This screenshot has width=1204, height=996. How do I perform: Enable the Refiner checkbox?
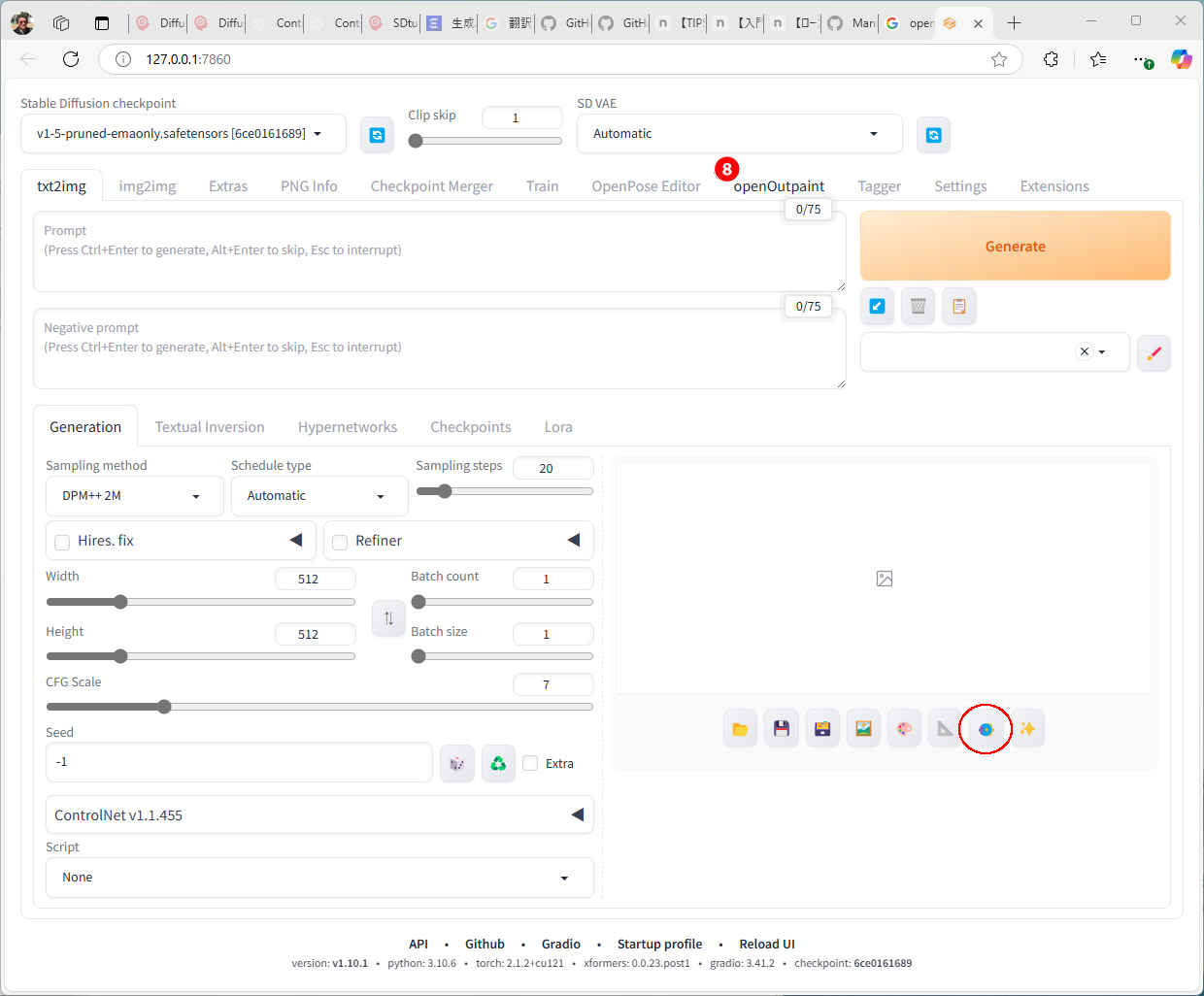[340, 542]
